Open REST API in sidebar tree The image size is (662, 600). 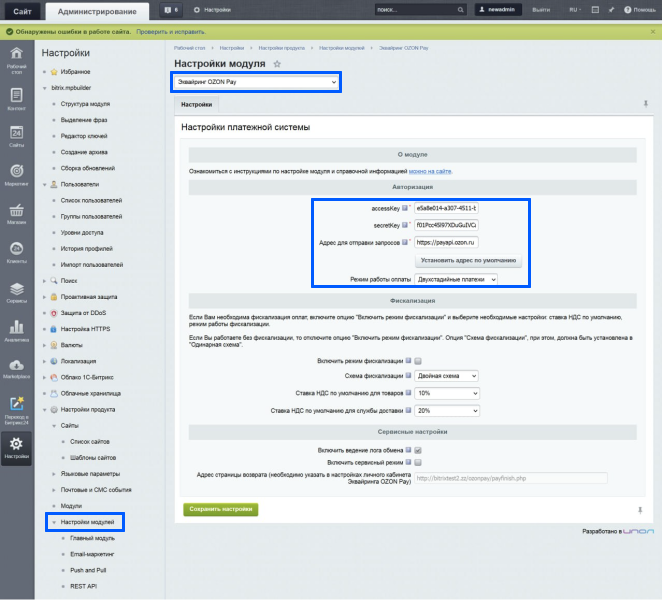point(83,586)
